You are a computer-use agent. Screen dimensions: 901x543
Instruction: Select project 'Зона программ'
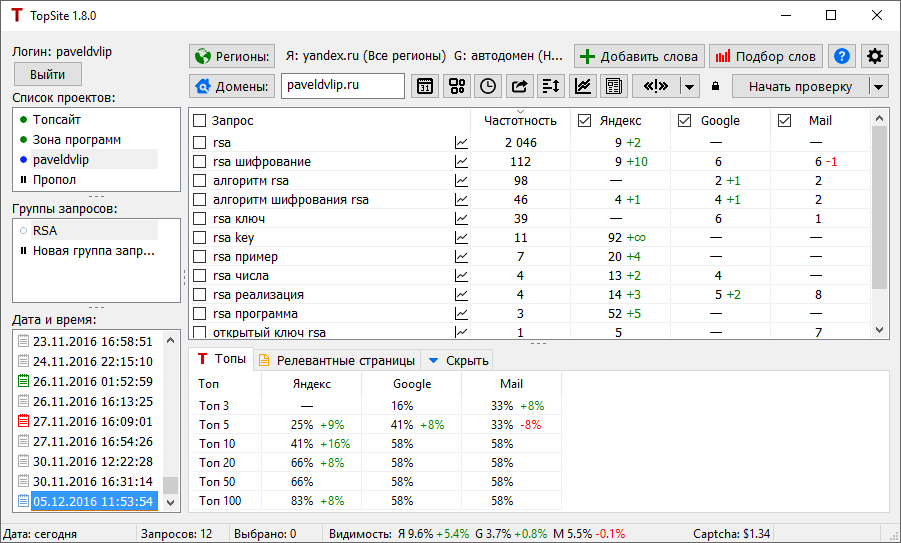(x=76, y=140)
